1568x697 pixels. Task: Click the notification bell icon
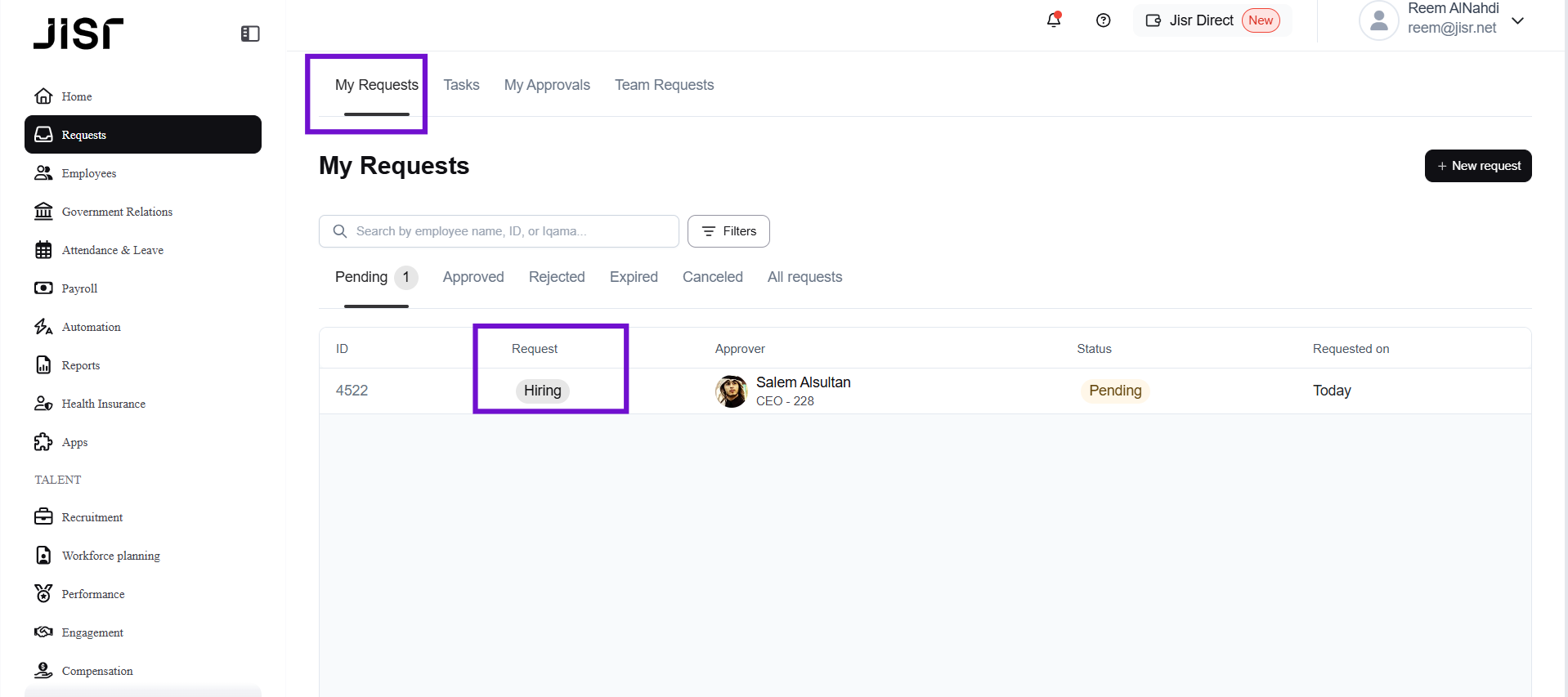coord(1054,20)
